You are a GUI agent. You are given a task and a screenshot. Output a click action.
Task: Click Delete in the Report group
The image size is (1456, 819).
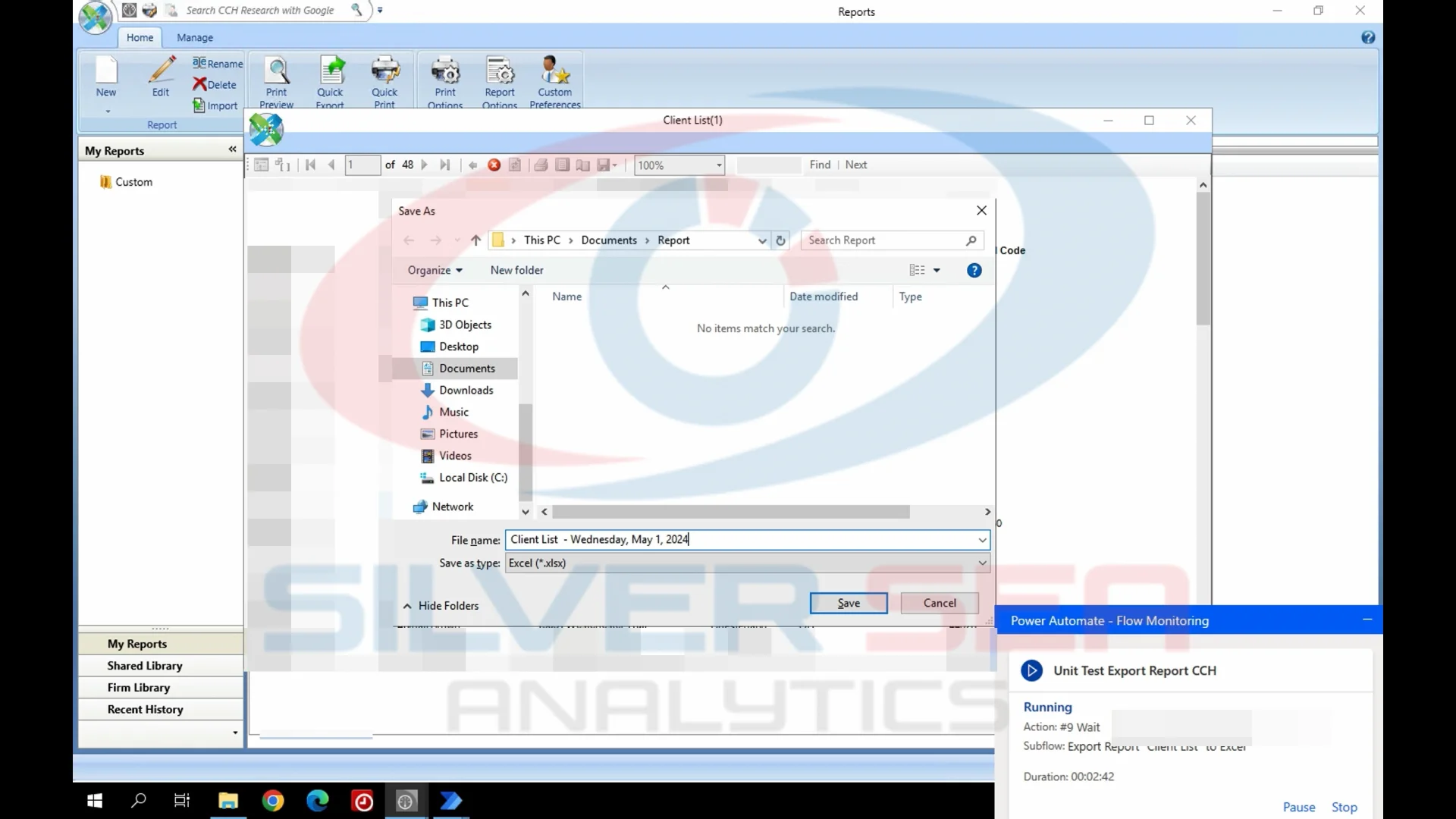(215, 85)
